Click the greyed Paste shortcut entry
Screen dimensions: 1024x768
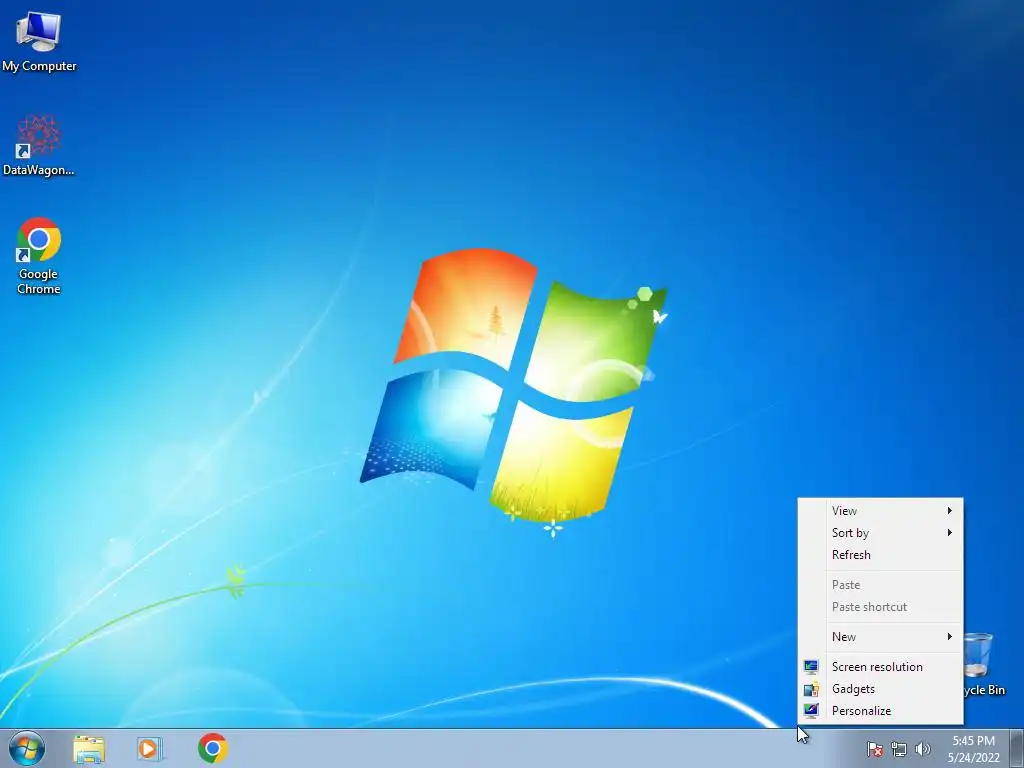[x=880, y=607]
